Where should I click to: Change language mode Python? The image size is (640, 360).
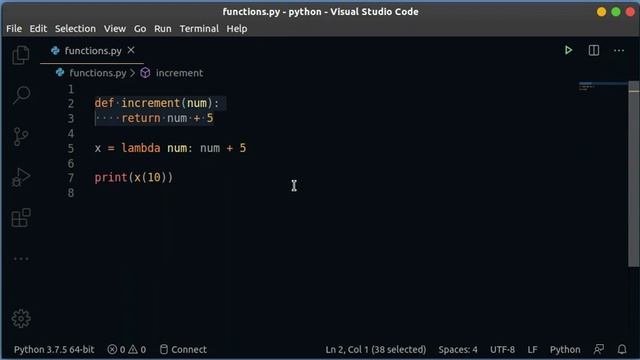pyautogui.click(x=565, y=349)
